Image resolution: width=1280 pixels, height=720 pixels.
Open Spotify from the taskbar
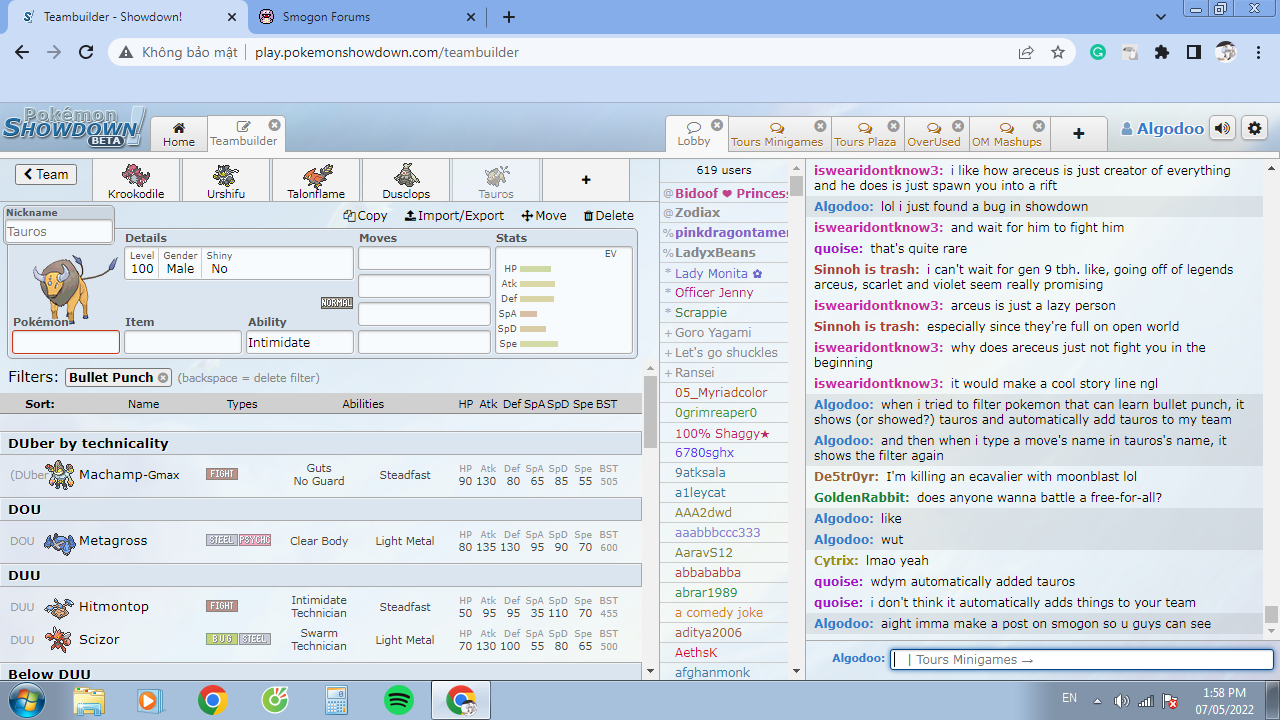click(399, 700)
